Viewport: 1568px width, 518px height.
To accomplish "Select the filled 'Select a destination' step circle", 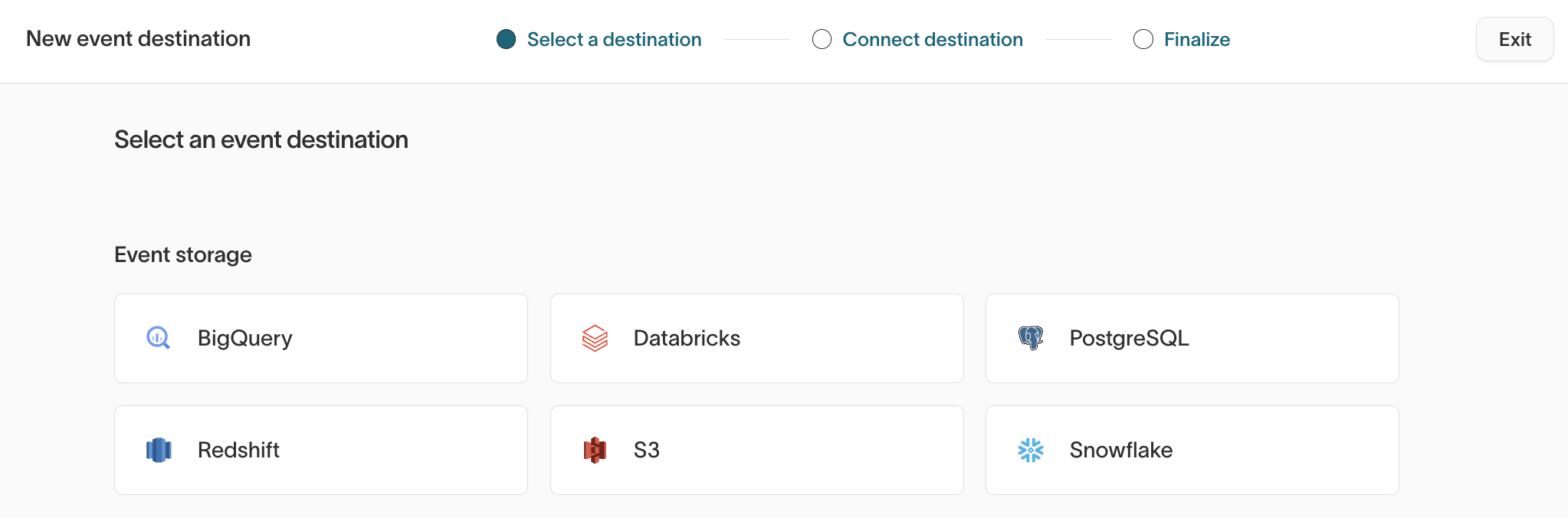I will click(x=506, y=39).
